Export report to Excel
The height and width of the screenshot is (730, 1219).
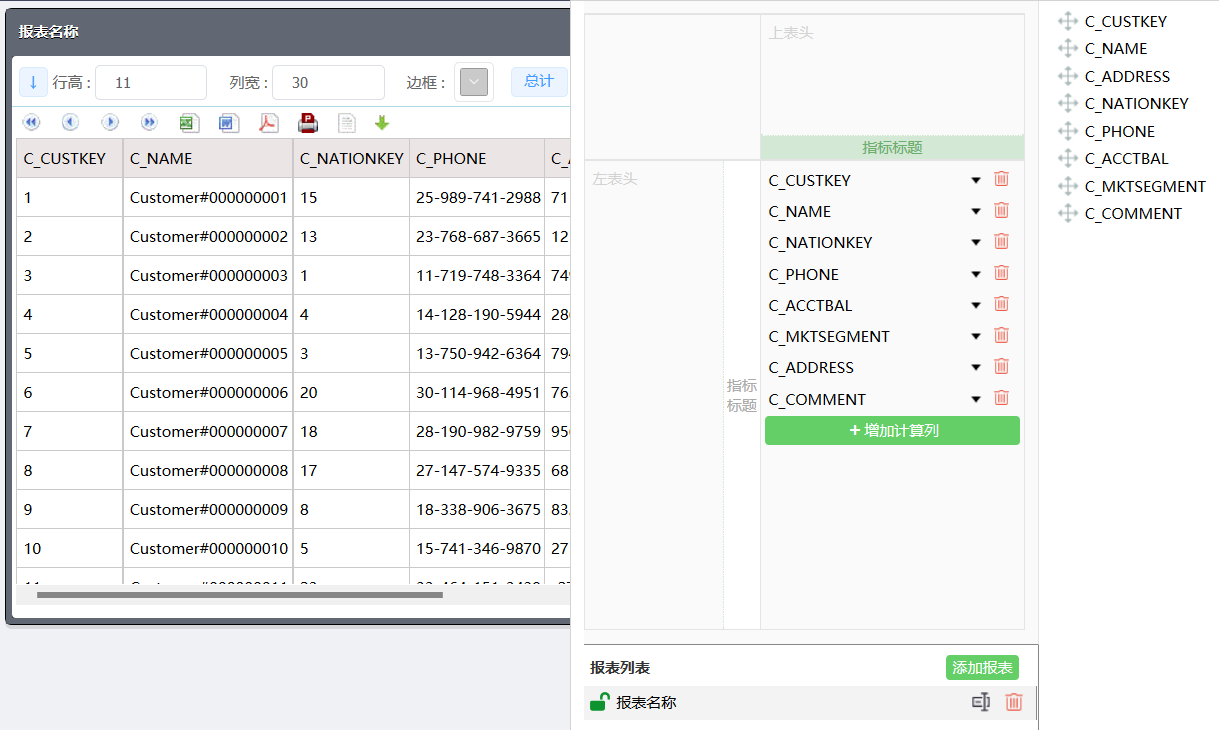(189, 123)
